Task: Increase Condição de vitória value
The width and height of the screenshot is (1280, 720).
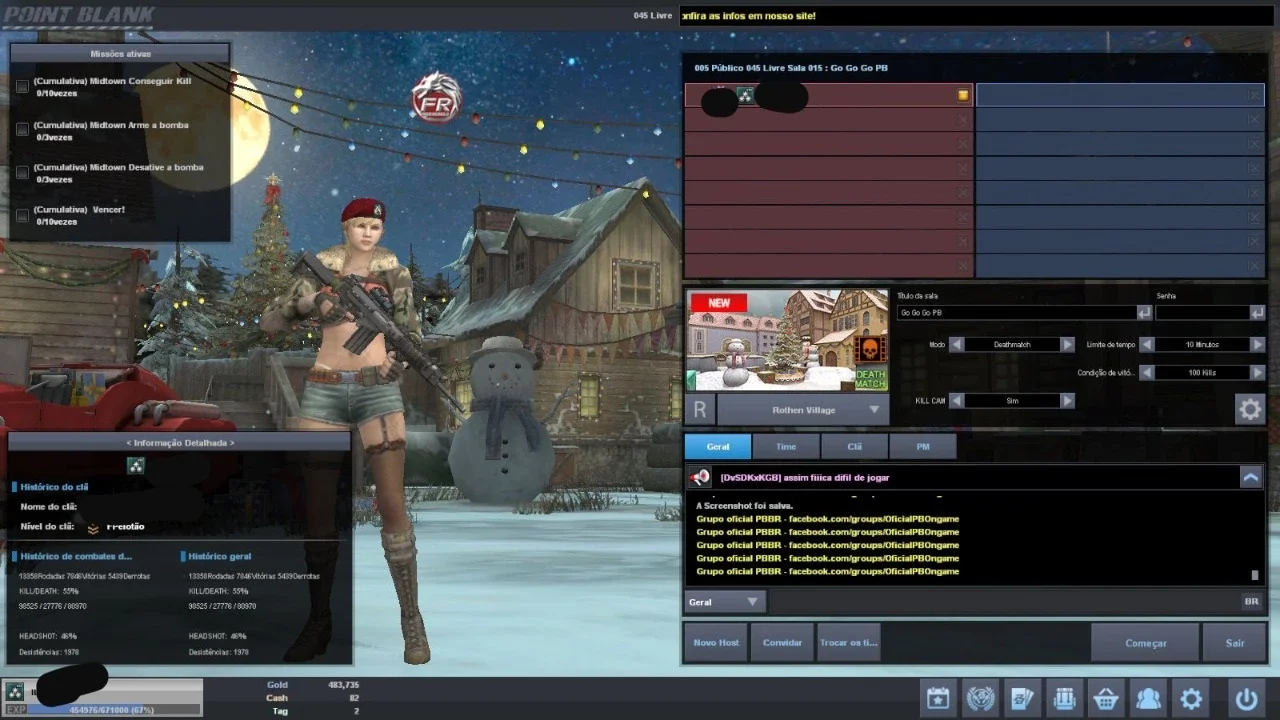Action: [1258, 372]
